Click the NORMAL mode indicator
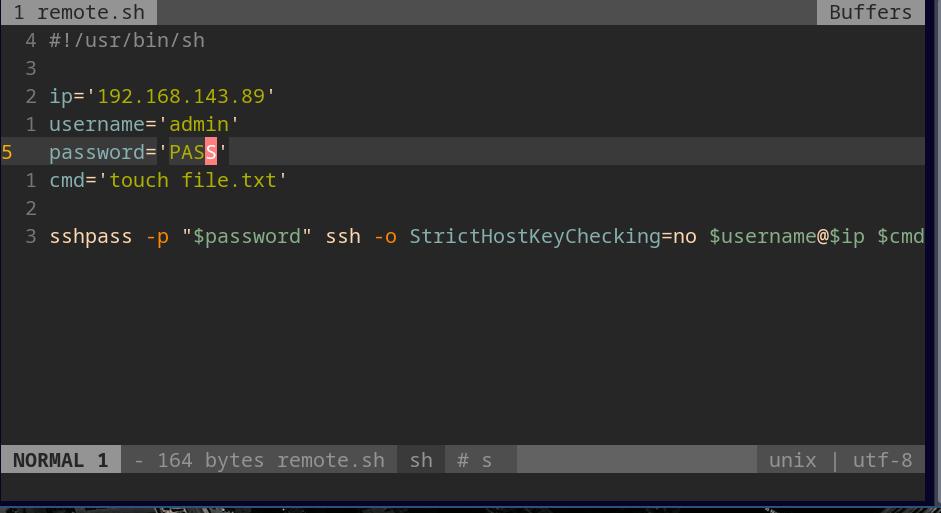The height and width of the screenshot is (513, 941). [x=61, y=460]
